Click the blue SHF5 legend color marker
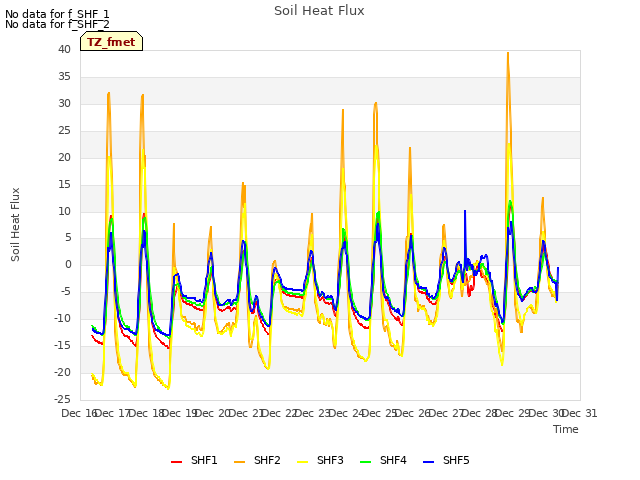Screen dimensions: 640x480 point(429,462)
